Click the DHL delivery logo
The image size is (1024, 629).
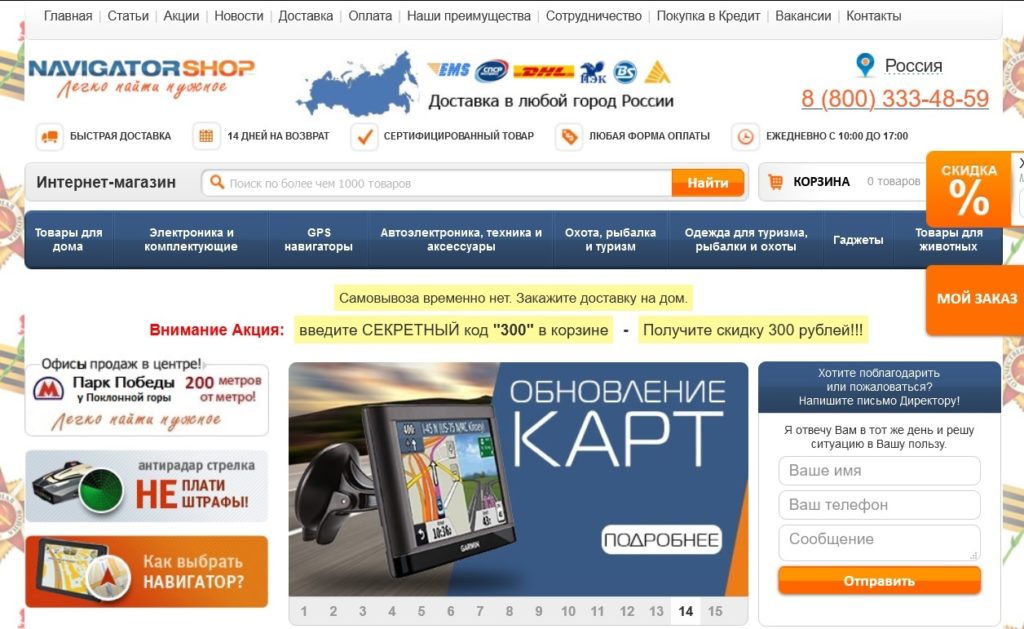click(x=543, y=71)
